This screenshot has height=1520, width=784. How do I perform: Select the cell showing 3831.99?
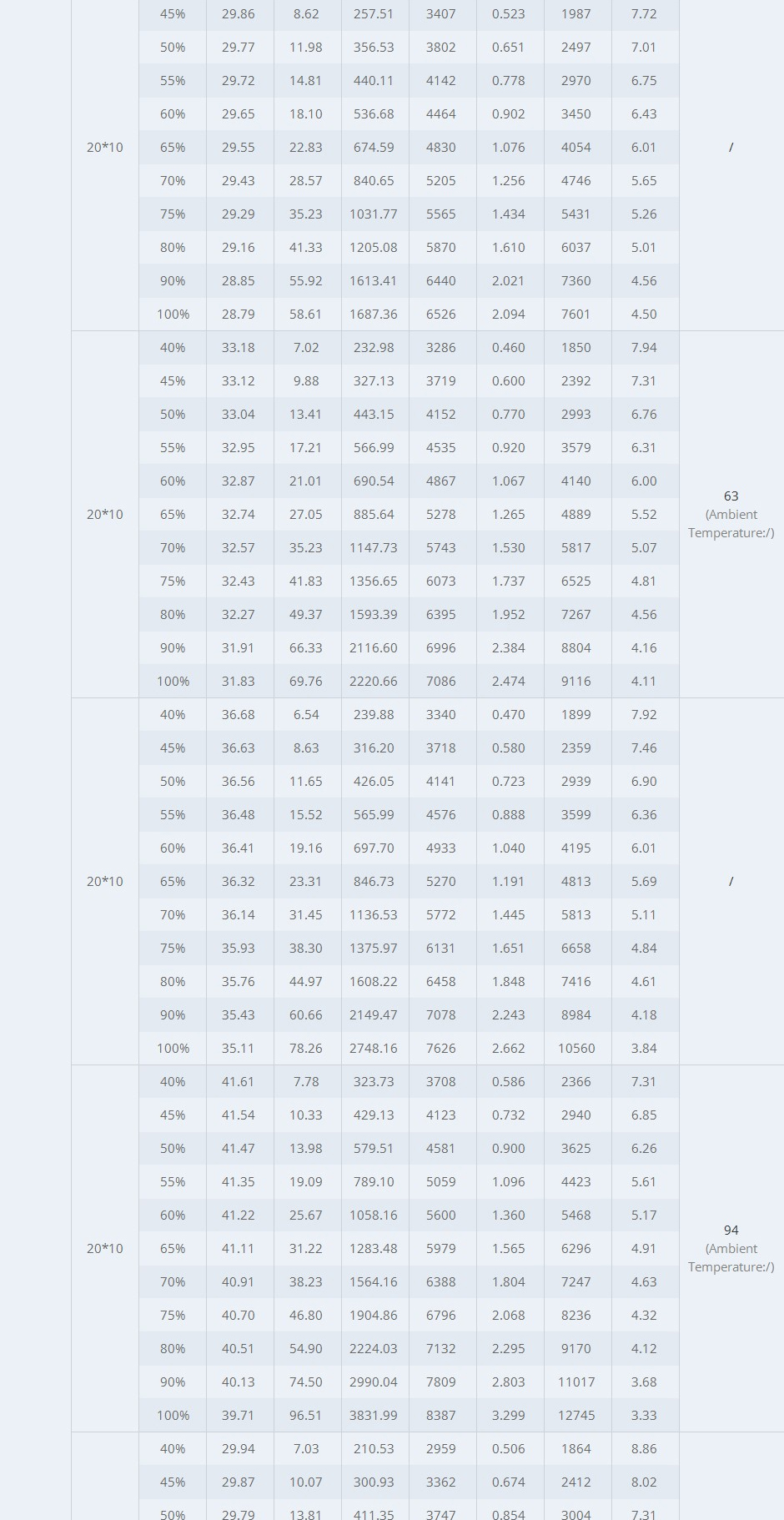click(x=374, y=1415)
